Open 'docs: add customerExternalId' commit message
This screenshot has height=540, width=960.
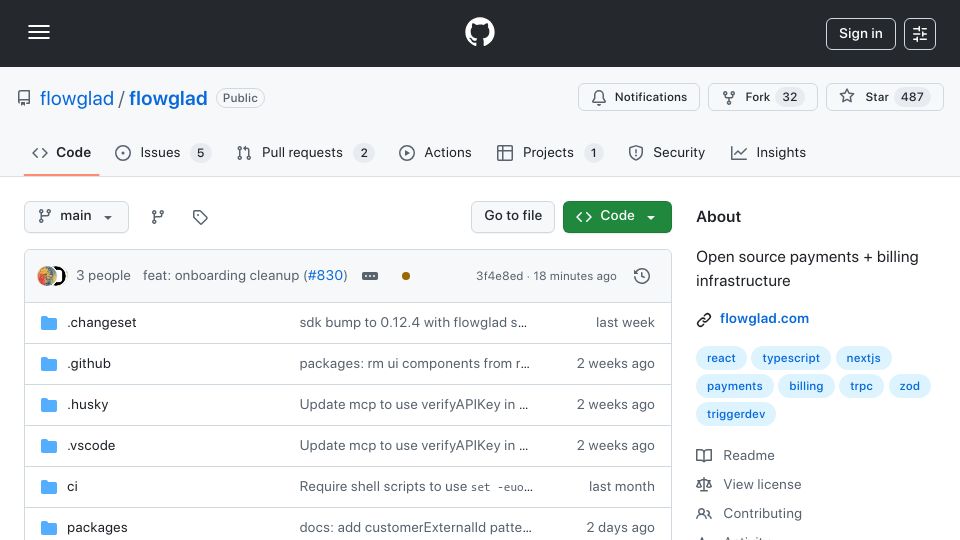[416, 528]
